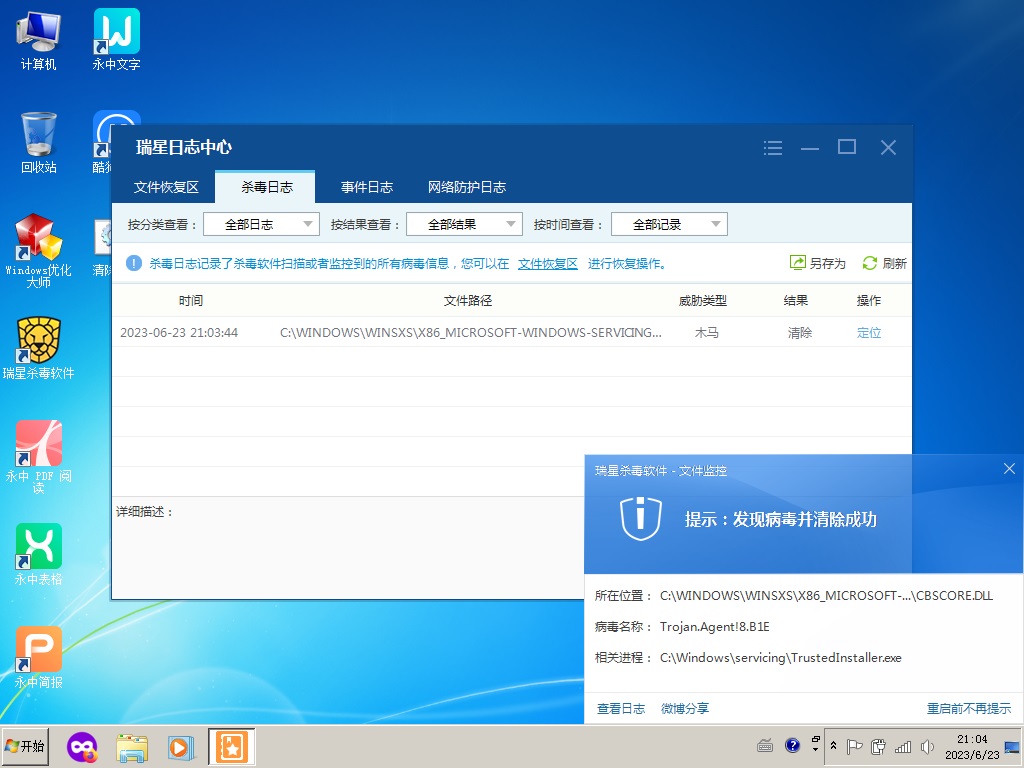Select the 杀毒日志 tab
Viewport: 1024px width, 768px height.
tap(266, 187)
